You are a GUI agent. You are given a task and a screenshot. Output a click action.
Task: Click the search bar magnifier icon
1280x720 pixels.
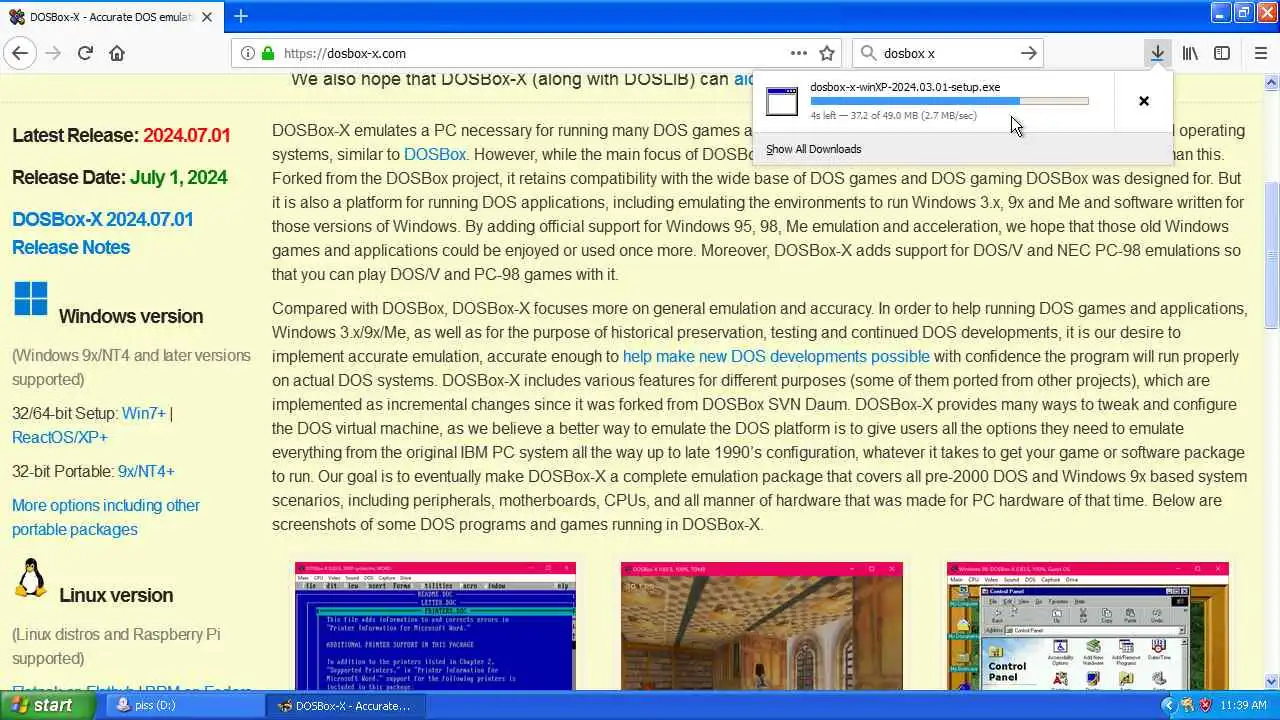pos(868,53)
